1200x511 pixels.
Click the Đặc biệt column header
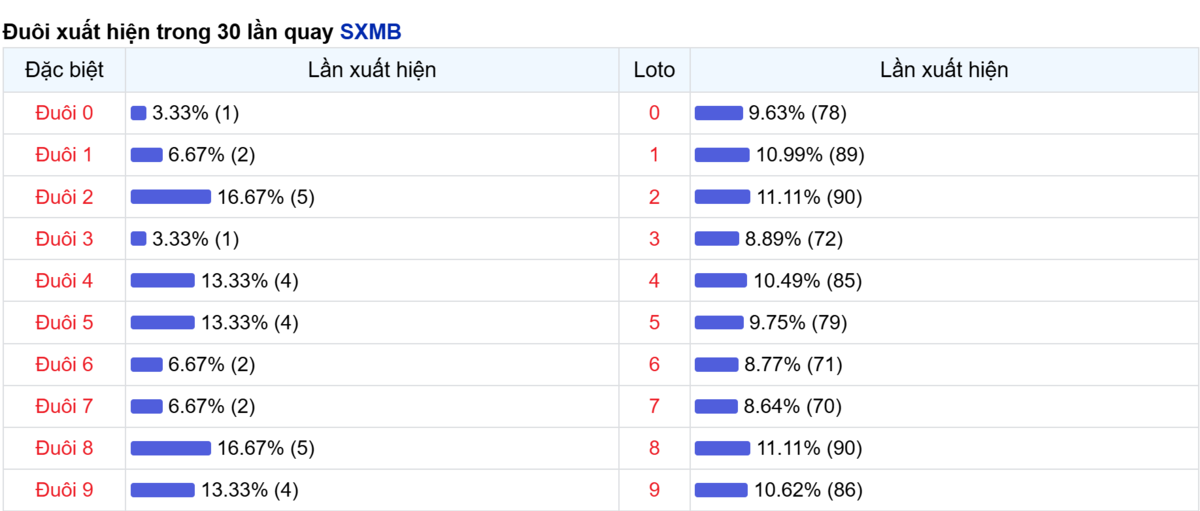[x=64, y=70]
